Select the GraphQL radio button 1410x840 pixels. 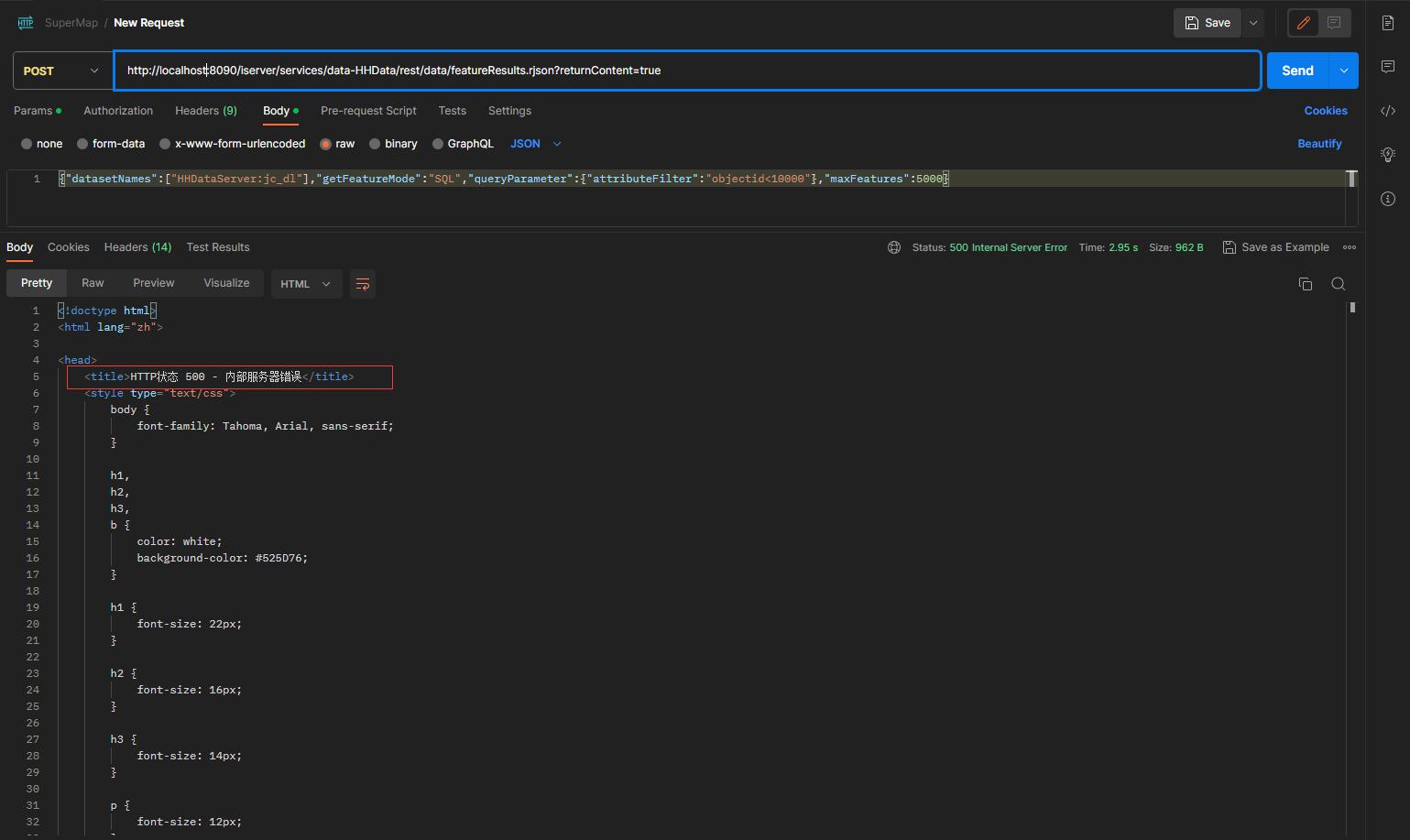tap(438, 144)
